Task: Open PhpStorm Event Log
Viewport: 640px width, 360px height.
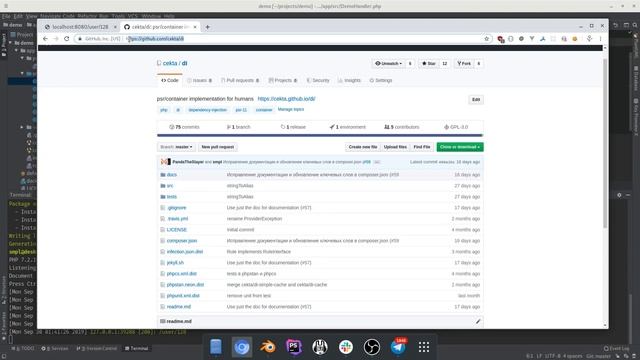Action: point(616,349)
